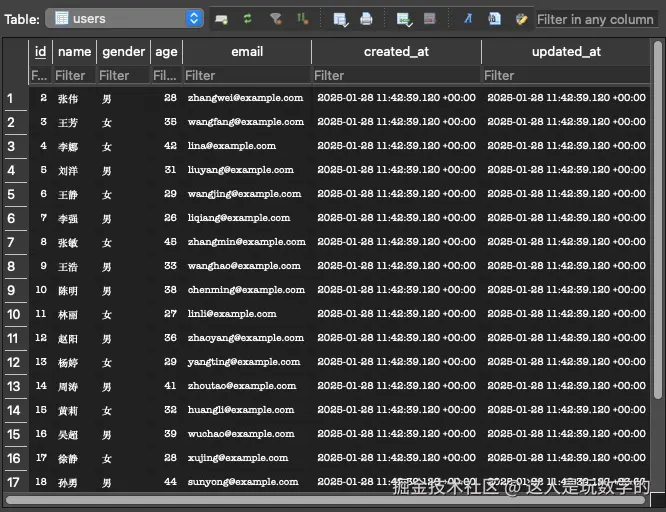Screen dimensions: 666x512
Task: Sort by the gender column header
Action: [124, 52]
